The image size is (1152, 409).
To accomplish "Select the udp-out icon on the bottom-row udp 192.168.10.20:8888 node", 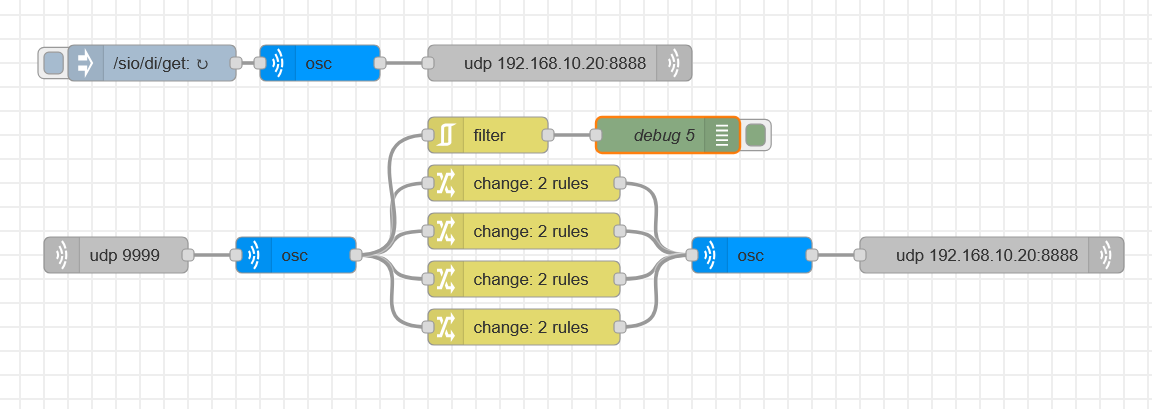I will 1106,255.
